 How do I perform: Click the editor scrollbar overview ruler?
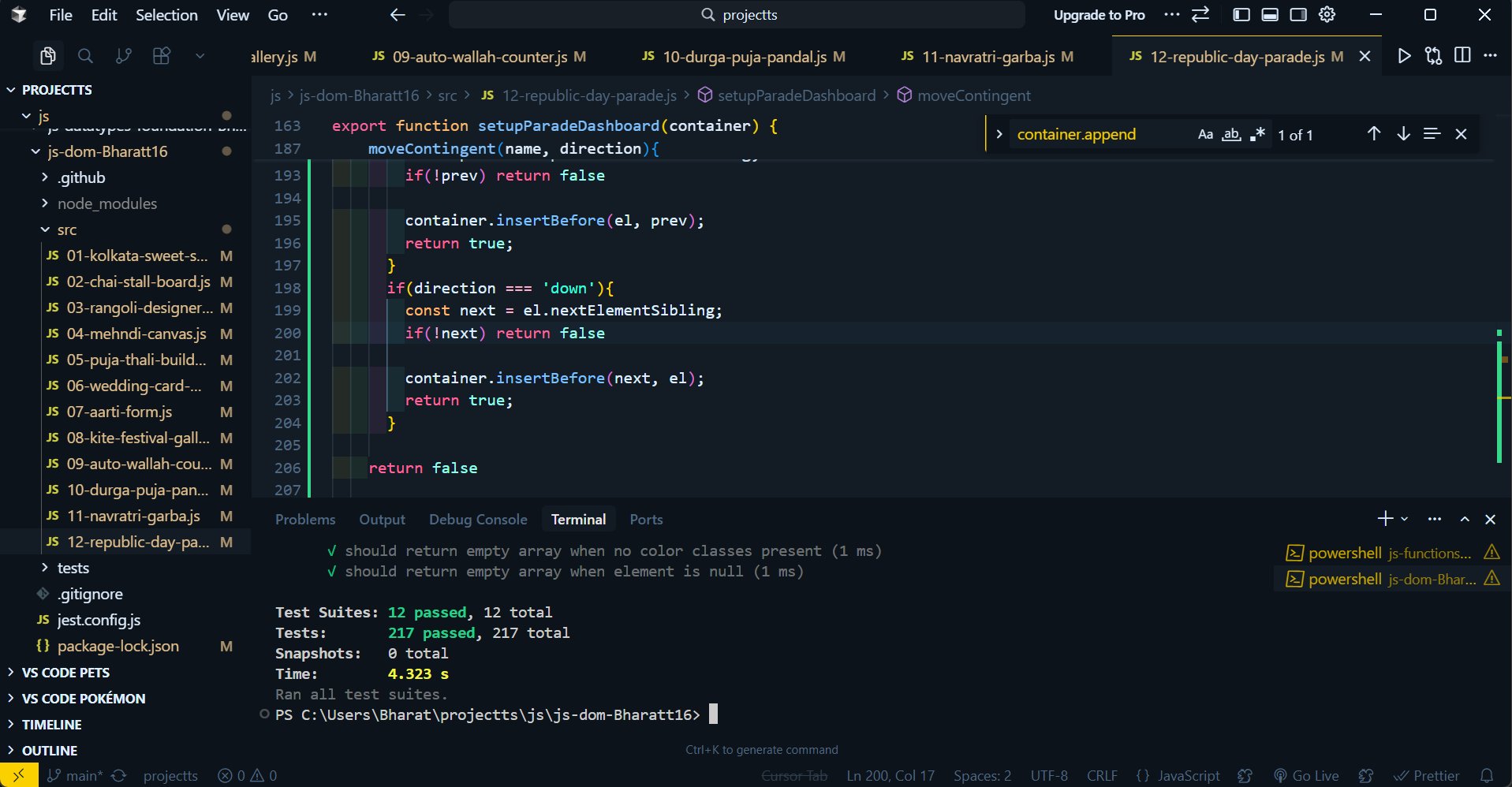[x=1503, y=394]
